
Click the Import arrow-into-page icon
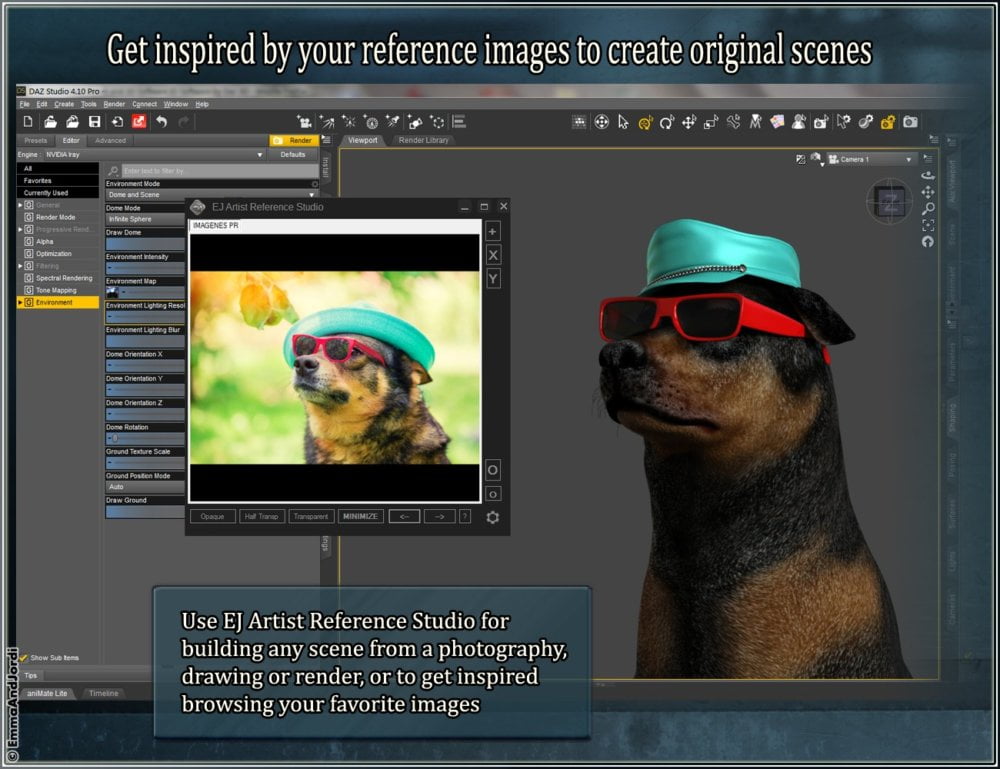[x=117, y=121]
